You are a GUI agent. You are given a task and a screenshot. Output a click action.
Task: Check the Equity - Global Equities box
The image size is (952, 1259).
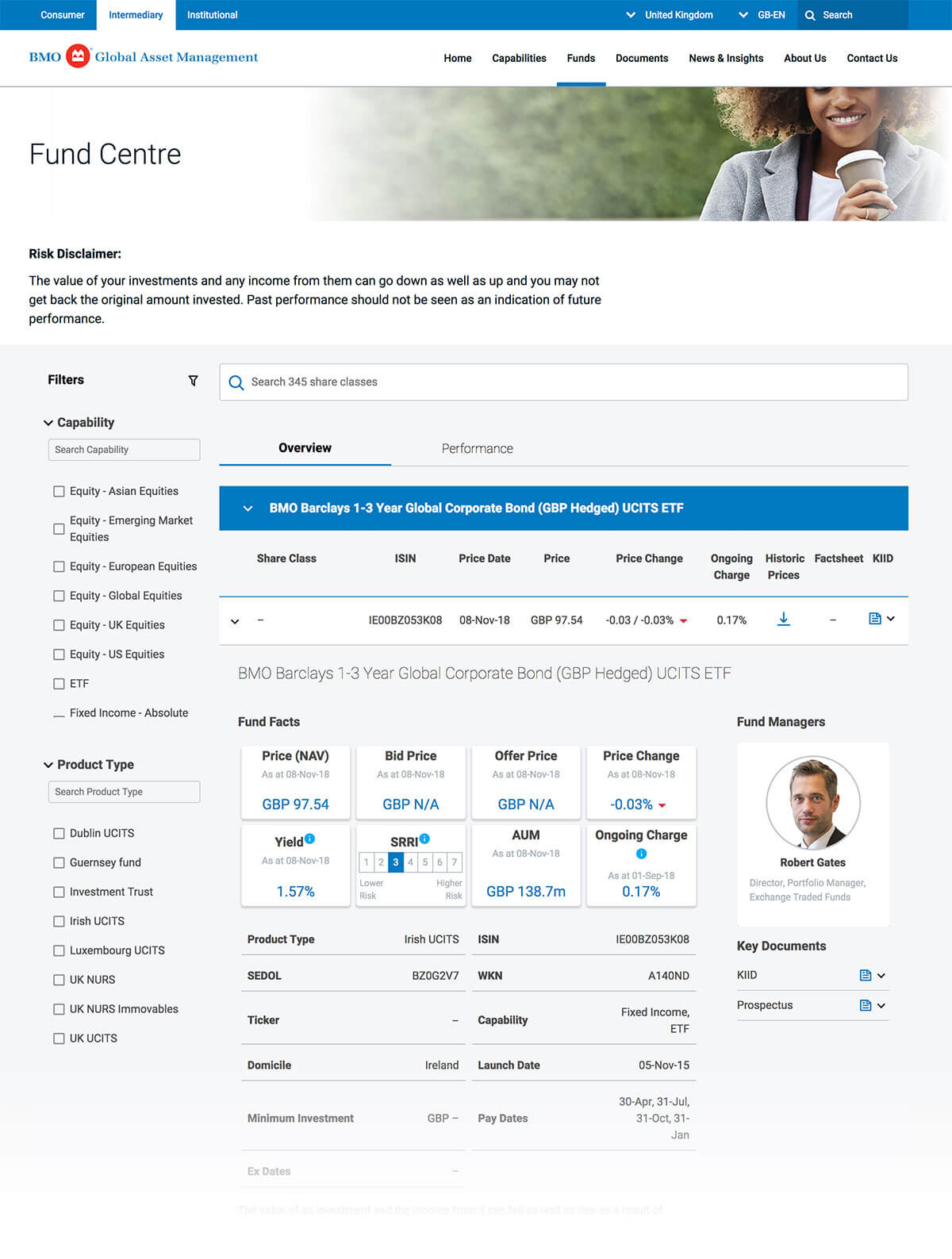[x=59, y=596]
